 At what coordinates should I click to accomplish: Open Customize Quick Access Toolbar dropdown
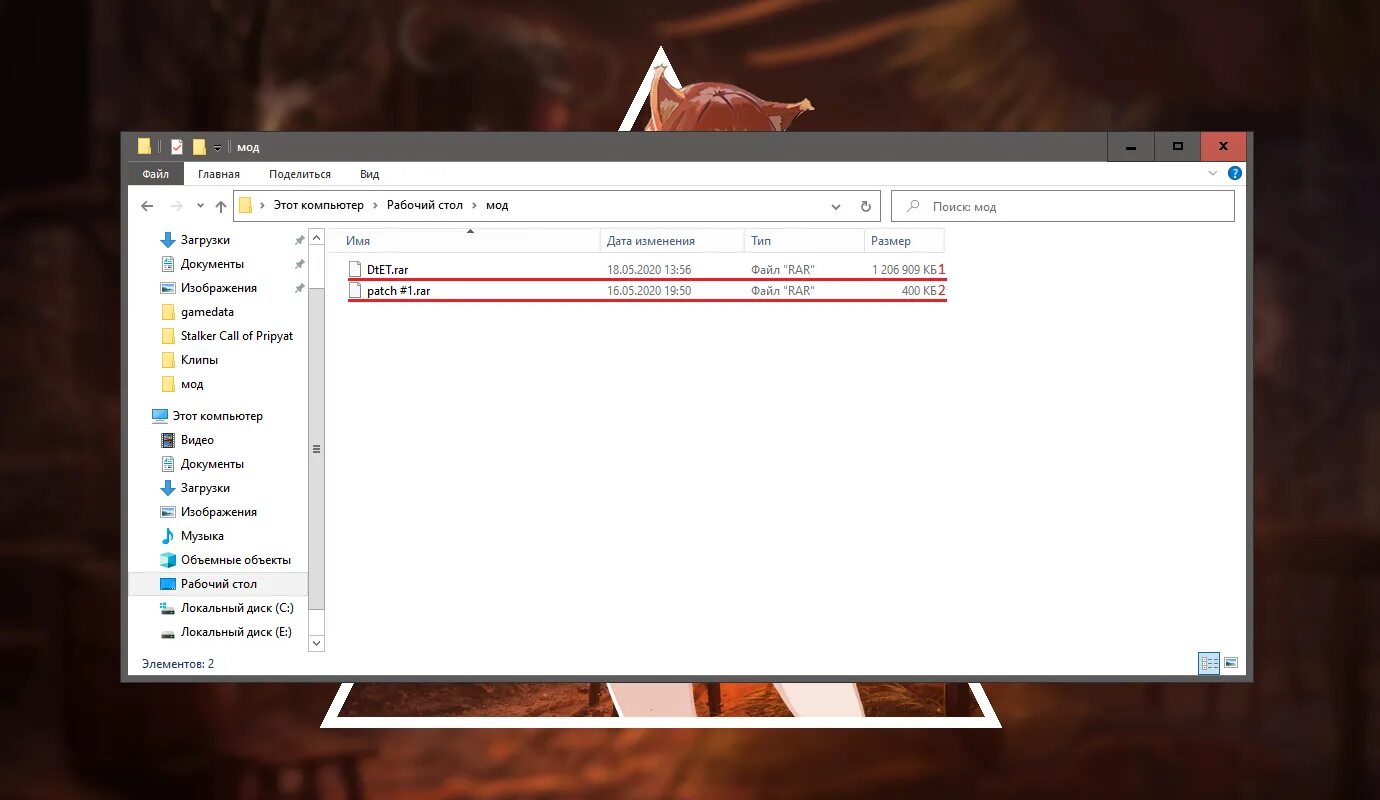point(217,148)
